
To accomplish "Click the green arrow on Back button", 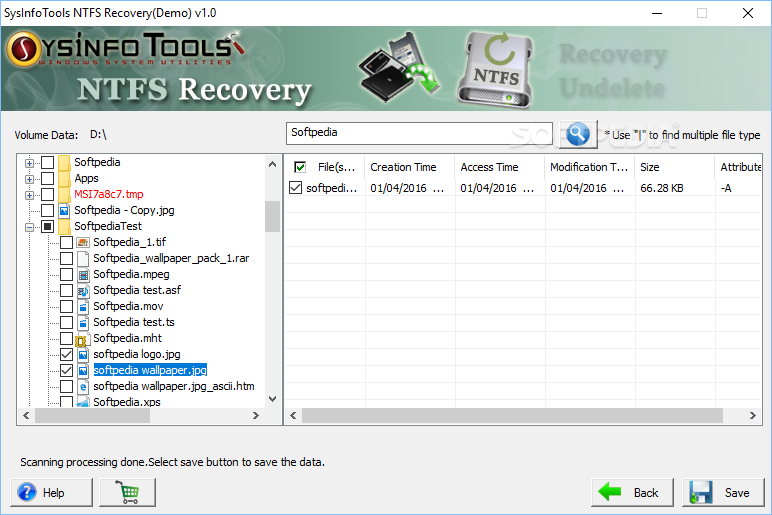I will (x=610, y=492).
